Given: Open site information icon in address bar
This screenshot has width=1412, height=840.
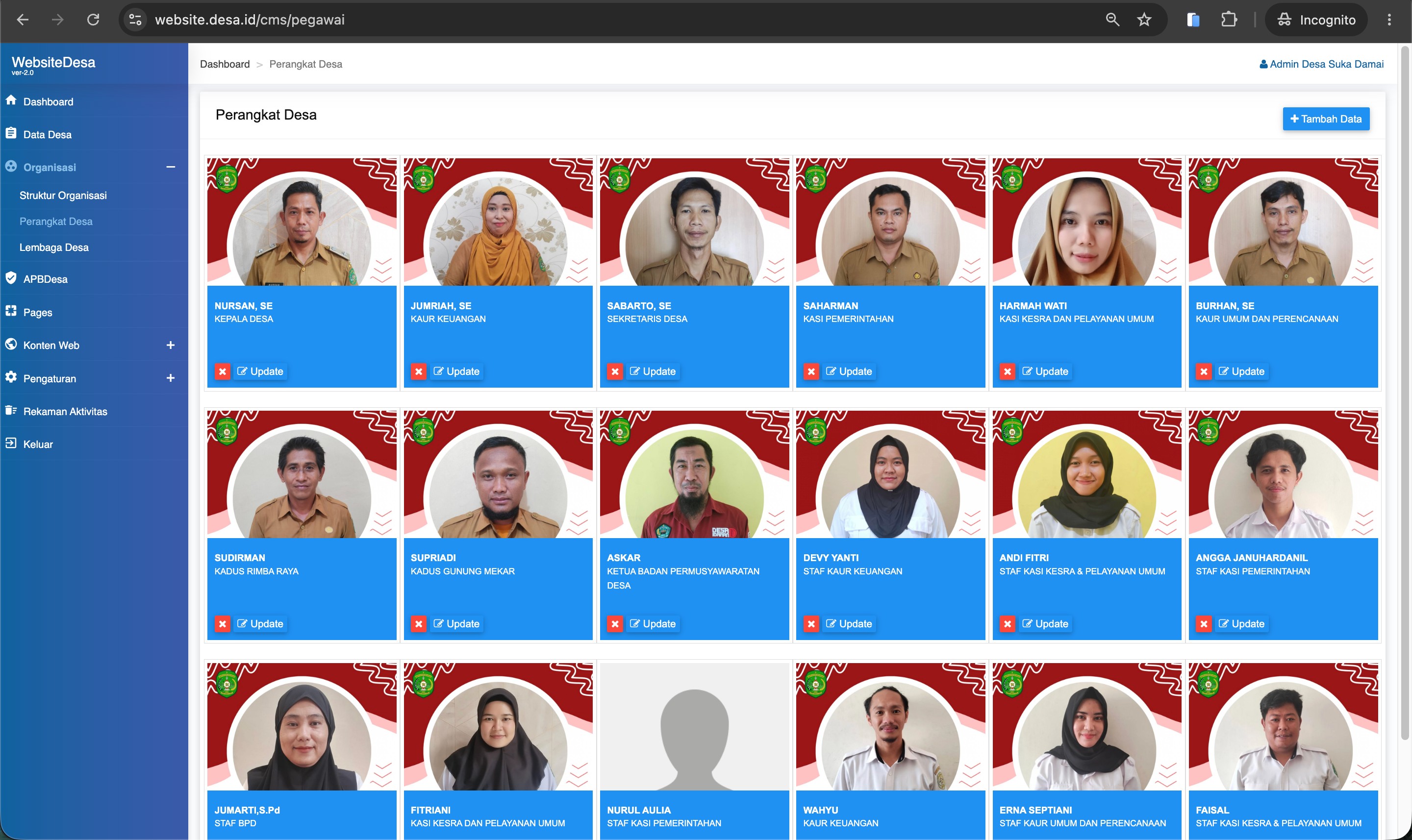Looking at the screenshot, I should (135, 20).
